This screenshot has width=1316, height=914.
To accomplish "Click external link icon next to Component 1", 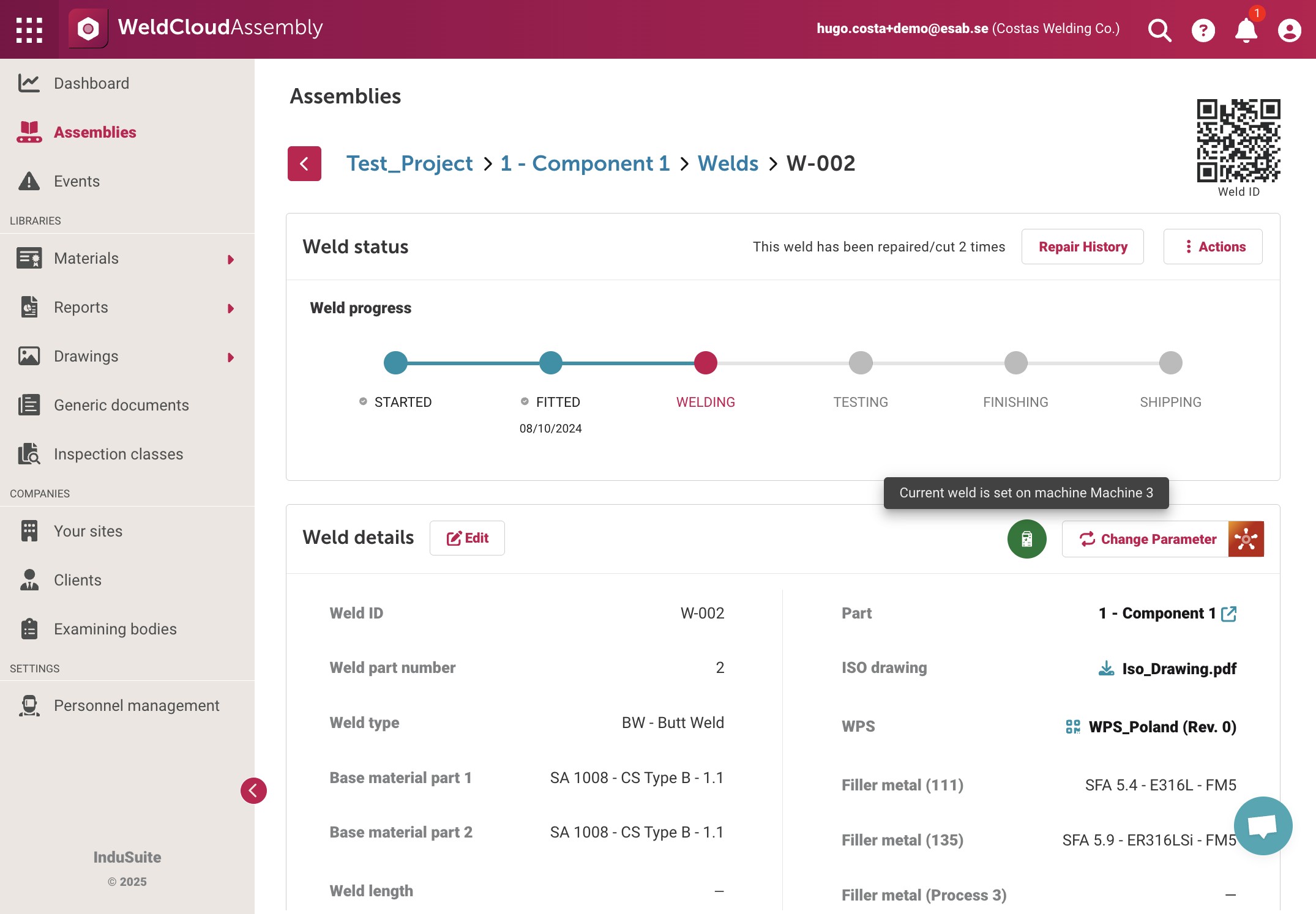I will pos(1228,614).
